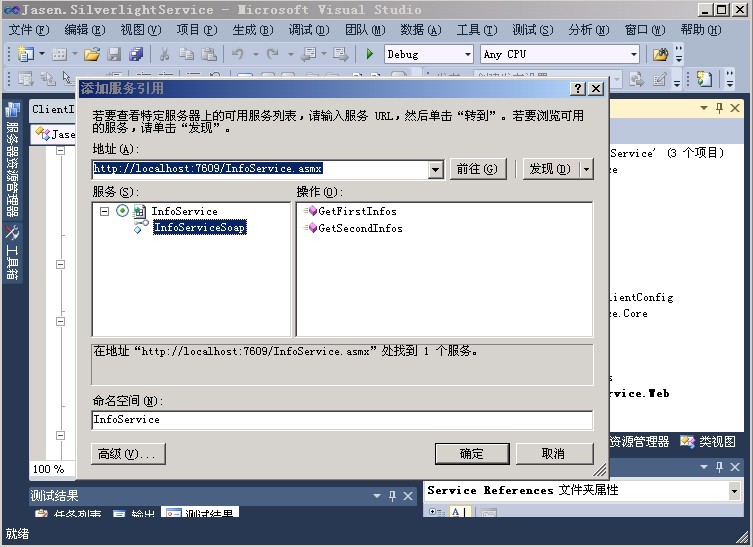The width and height of the screenshot is (753, 547).
Task: Pin the Test Results panel
Action: (392, 496)
